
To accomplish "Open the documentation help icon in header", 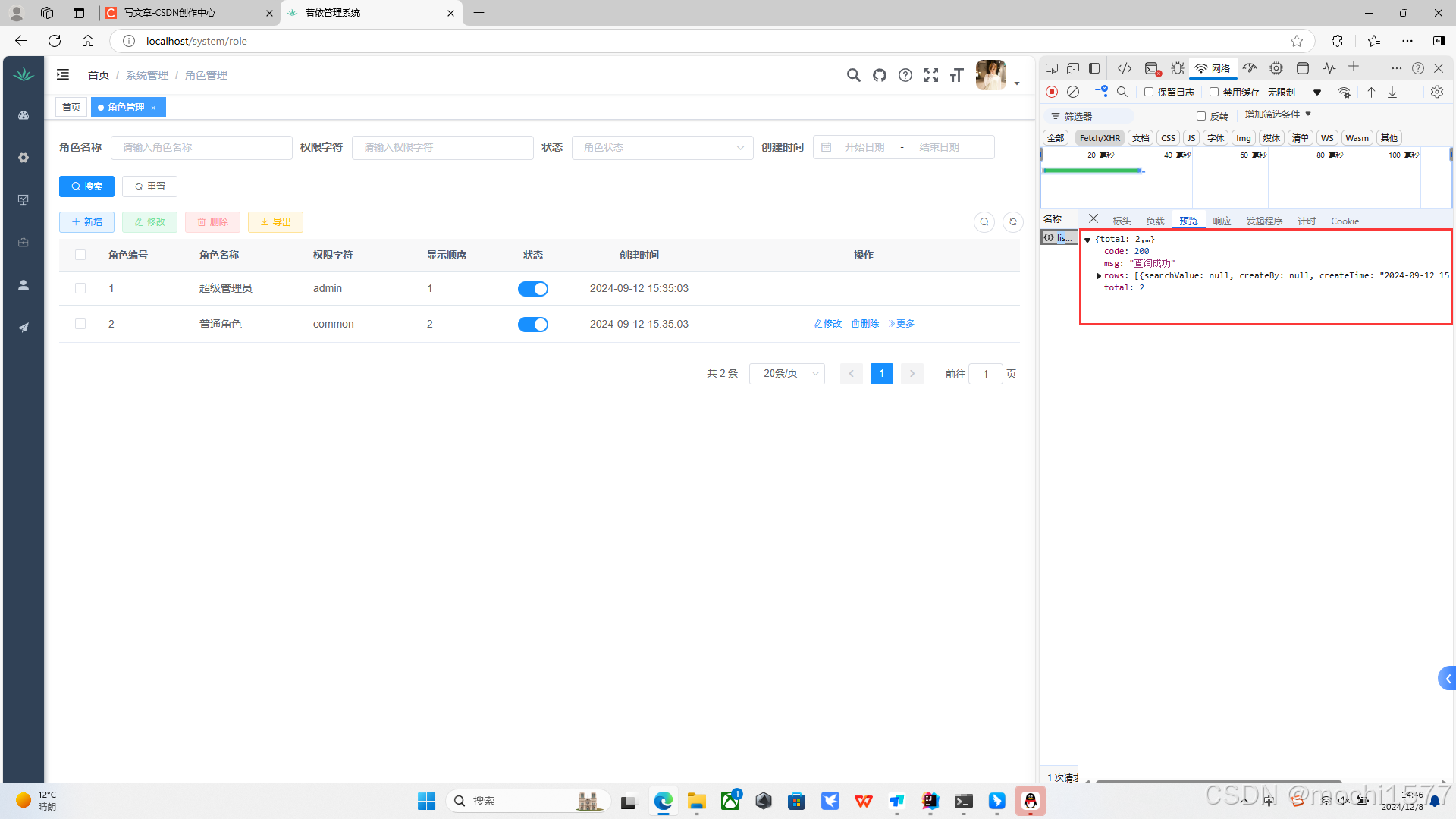I will pyautogui.click(x=905, y=75).
